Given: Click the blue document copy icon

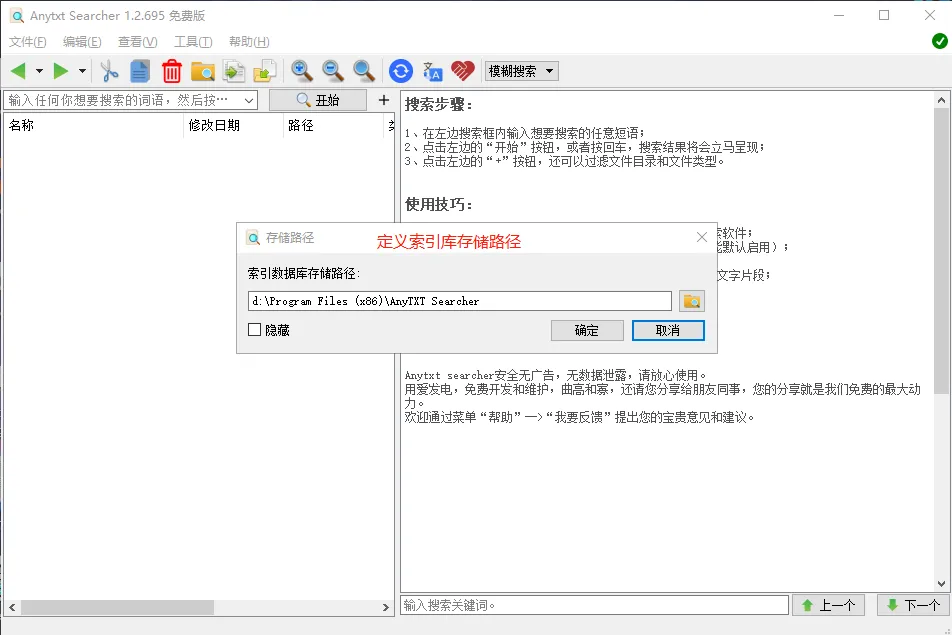Looking at the screenshot, I should [140, 71].
